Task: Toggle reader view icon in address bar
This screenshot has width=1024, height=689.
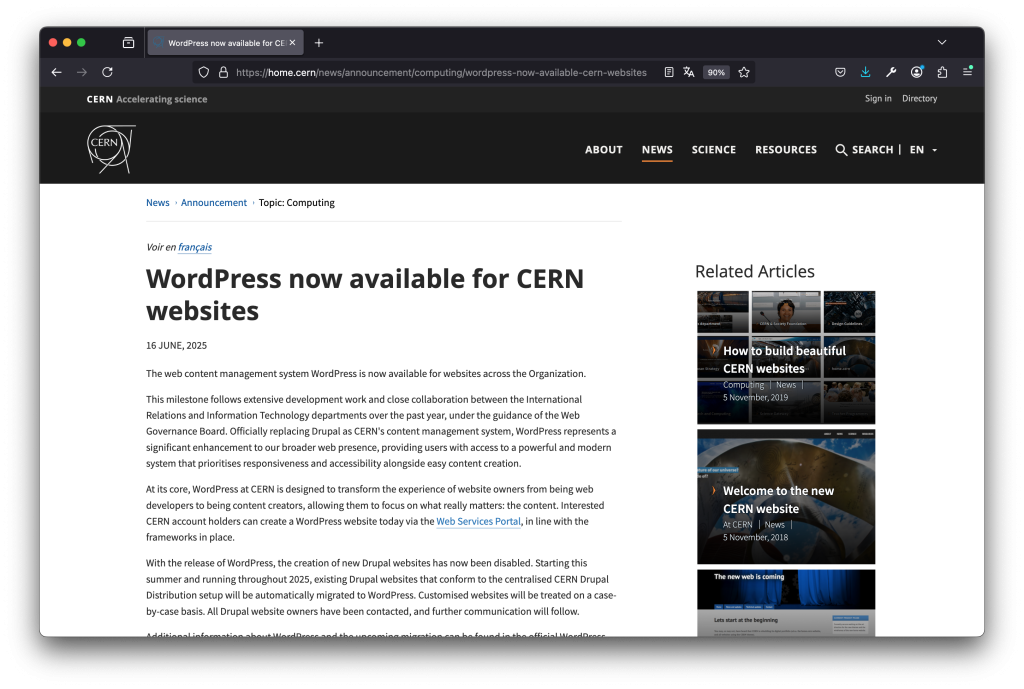Action: [669, 72]
